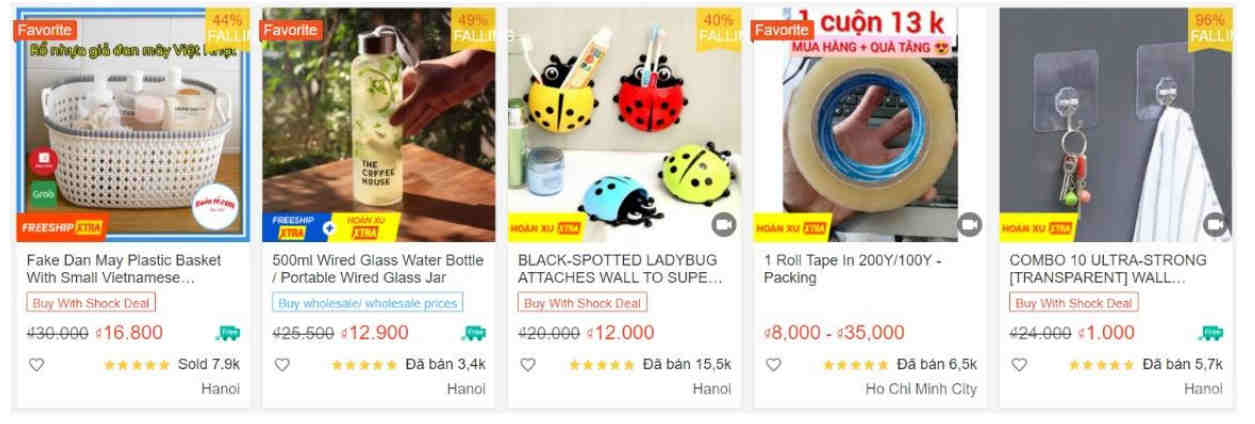Click free shipping truck icon on basket listing
The image size is (1255, 424).
[228, 333]
